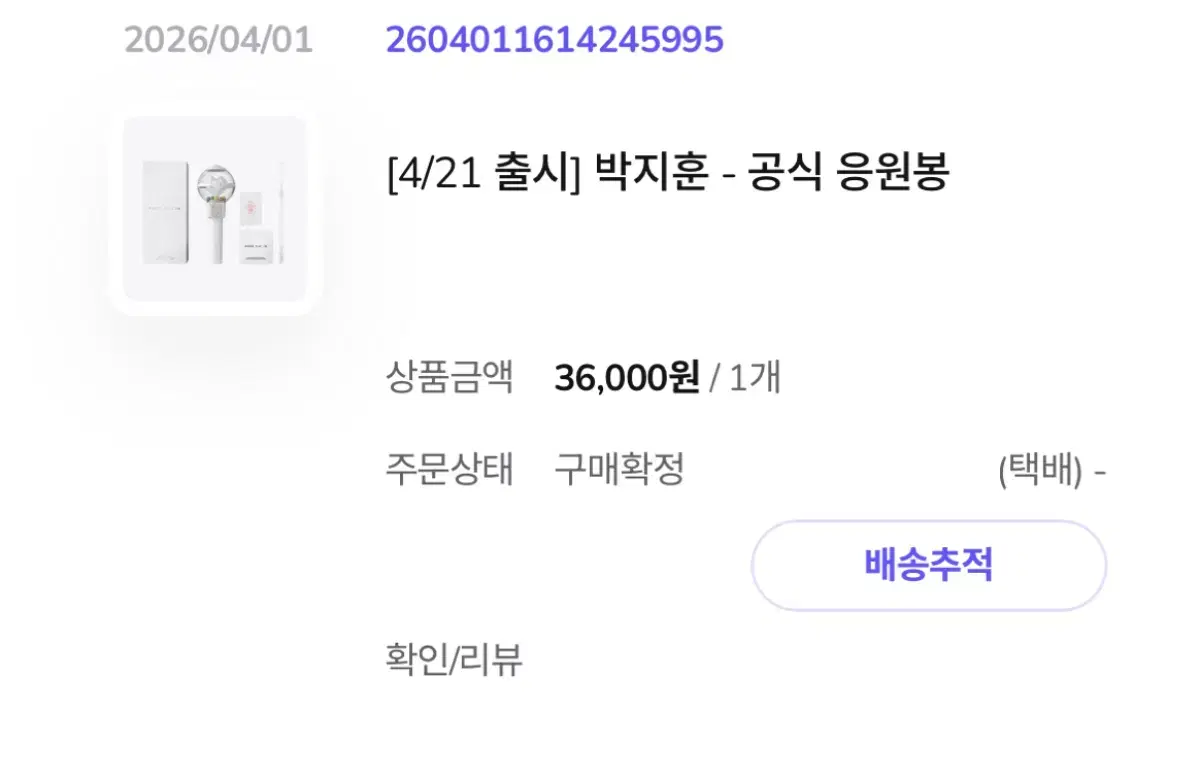The height and width of the screenshot is (765, 1200).
Task: Click the (택배) delivery method text
Action: 1040,470
